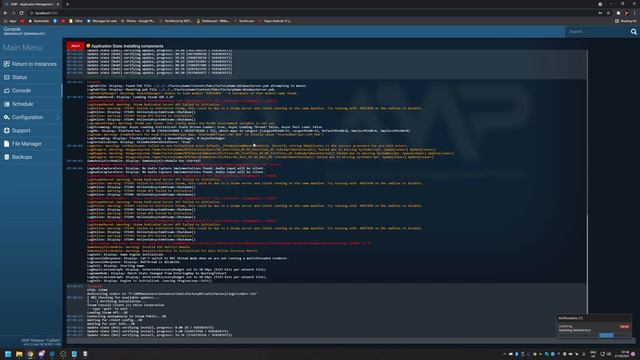Open the Status menu item
Image resolution: width=640 pixels, height=360 pixels.
[31, 77]
